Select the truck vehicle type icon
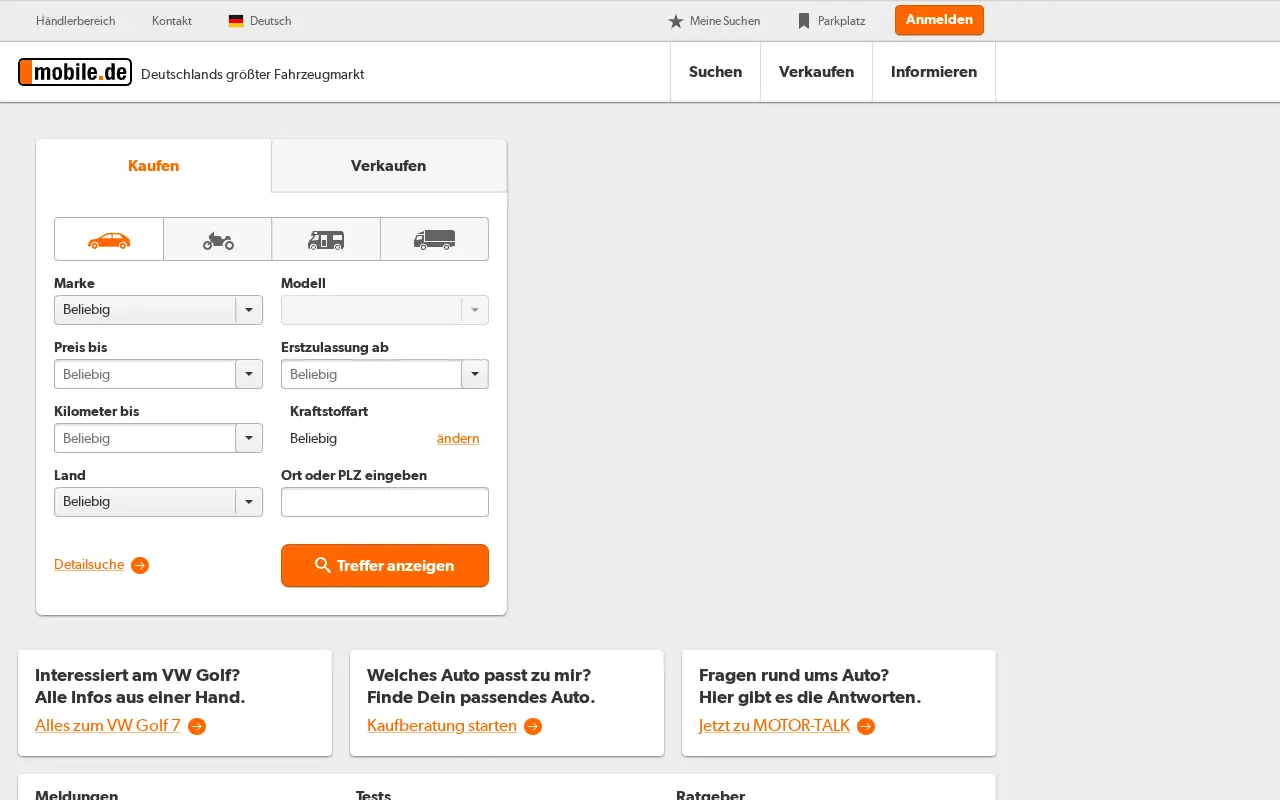 pyautogui.click(x=434, y=240)
